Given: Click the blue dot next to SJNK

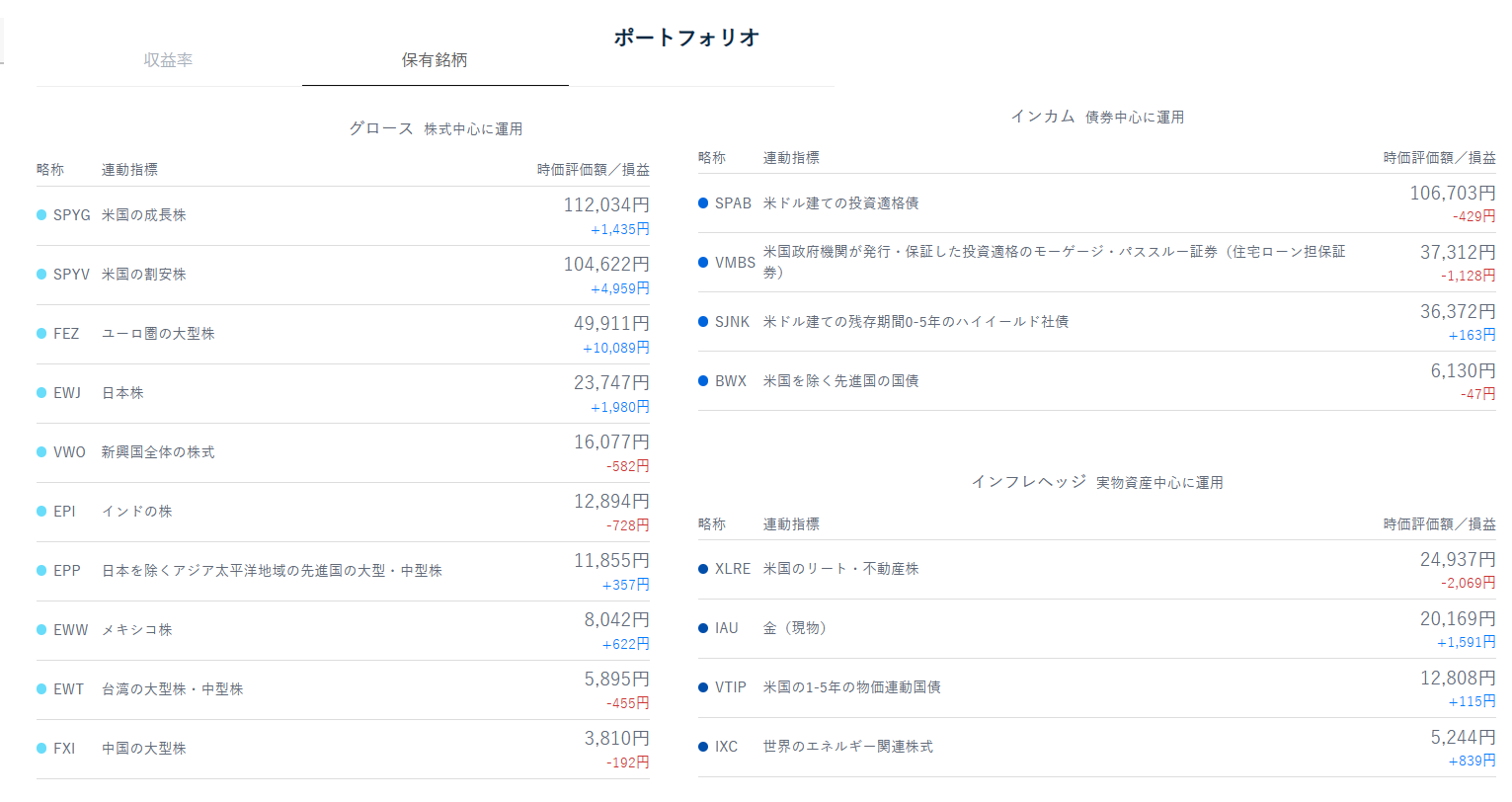Looking at the screenshot, I should coord(703,321).
